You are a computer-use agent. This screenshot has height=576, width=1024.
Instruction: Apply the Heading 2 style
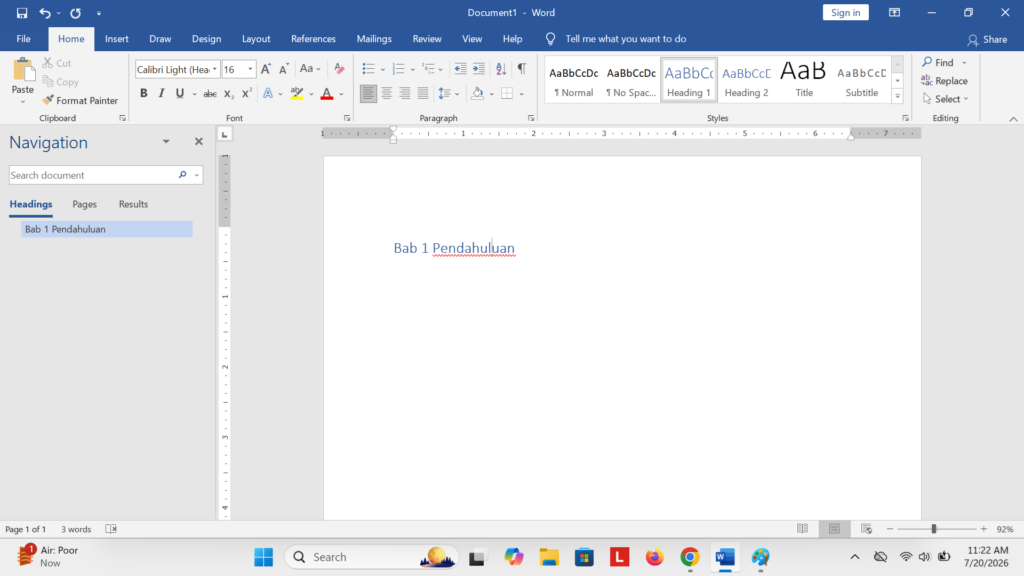(746, 80)
